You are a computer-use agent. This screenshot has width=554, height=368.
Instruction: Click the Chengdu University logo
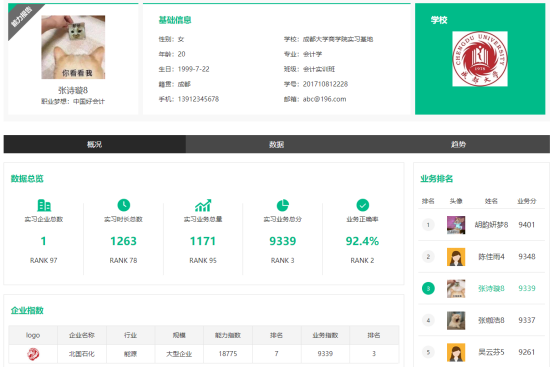(480, 59)
